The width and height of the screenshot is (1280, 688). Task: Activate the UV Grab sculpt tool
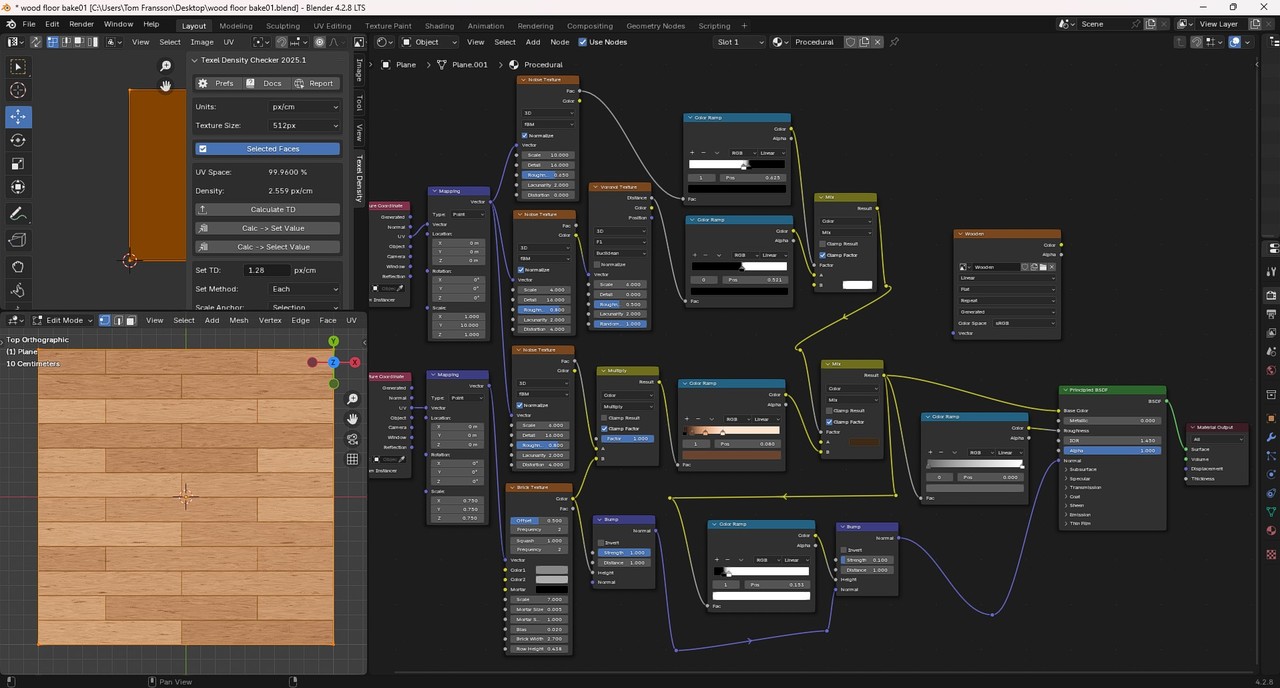pyautogui.click(x=18, y=267)
